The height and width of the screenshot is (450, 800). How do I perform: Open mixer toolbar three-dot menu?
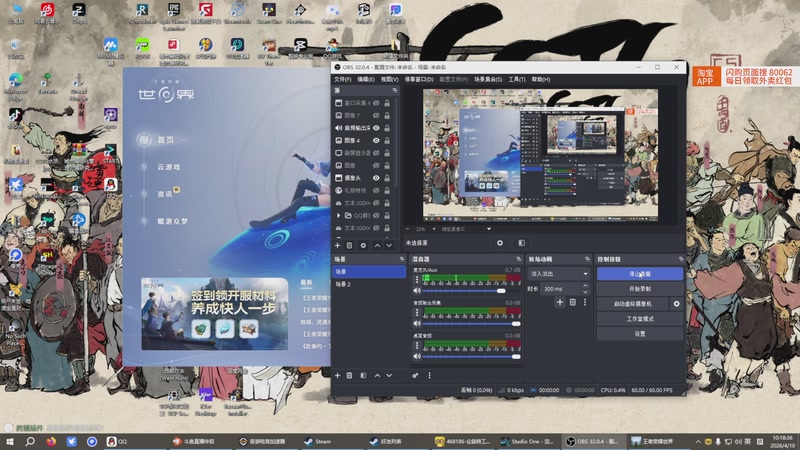tap(430, 376)
